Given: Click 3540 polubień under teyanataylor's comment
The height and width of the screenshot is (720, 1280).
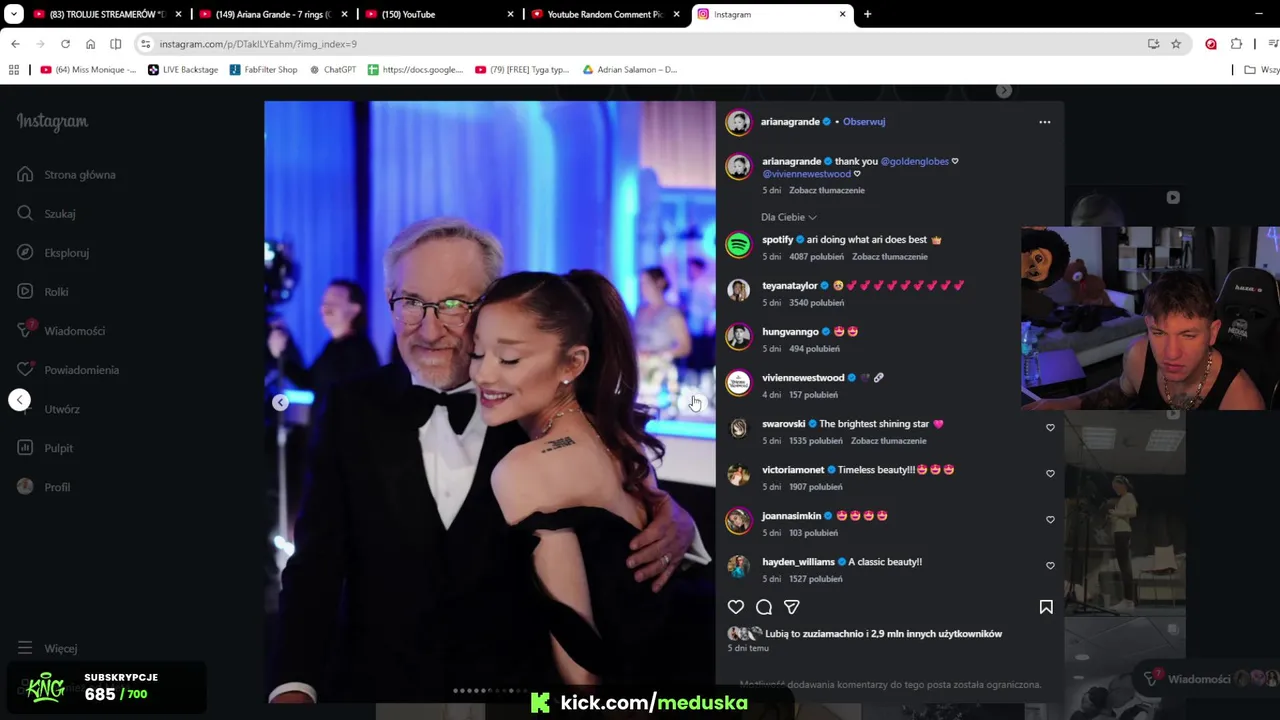Looking at the screenshot, I should [816, 303].
